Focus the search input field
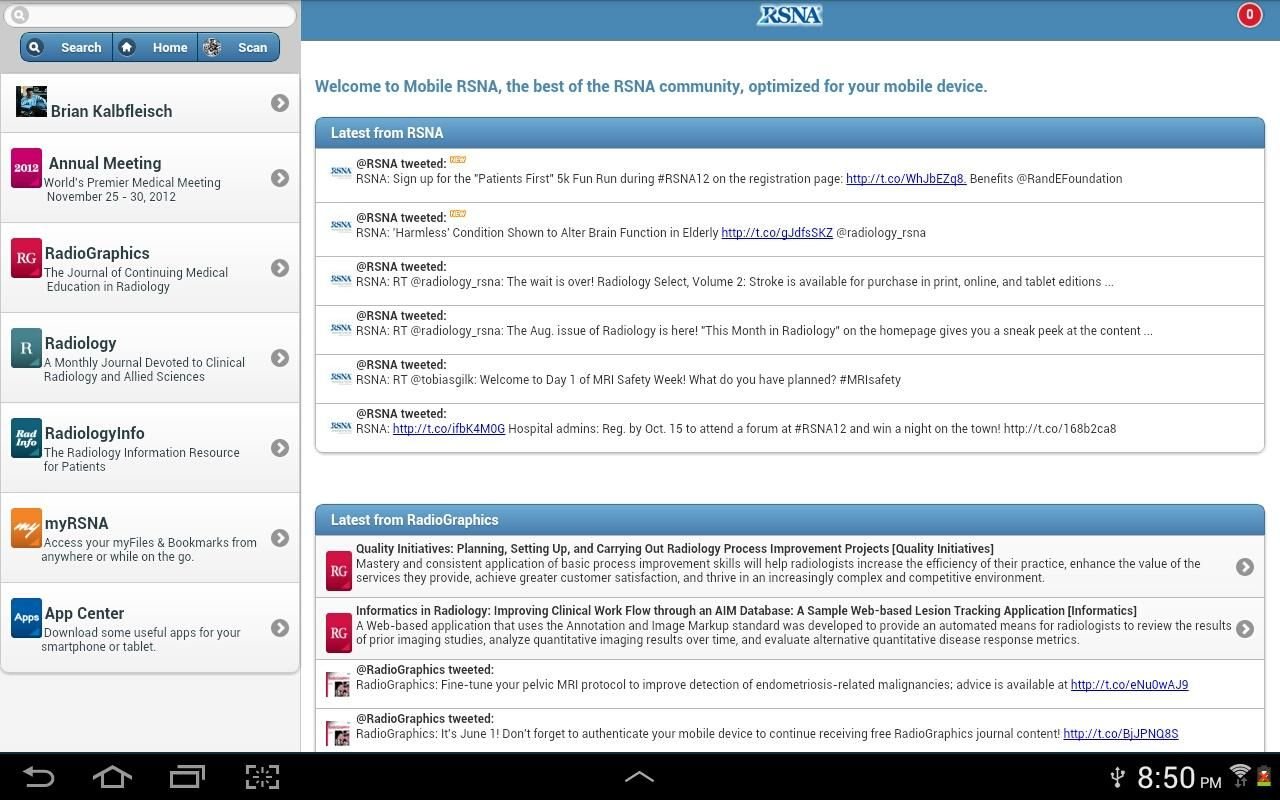Screen dimensions: 1280x800 click(x=150, y=15)
